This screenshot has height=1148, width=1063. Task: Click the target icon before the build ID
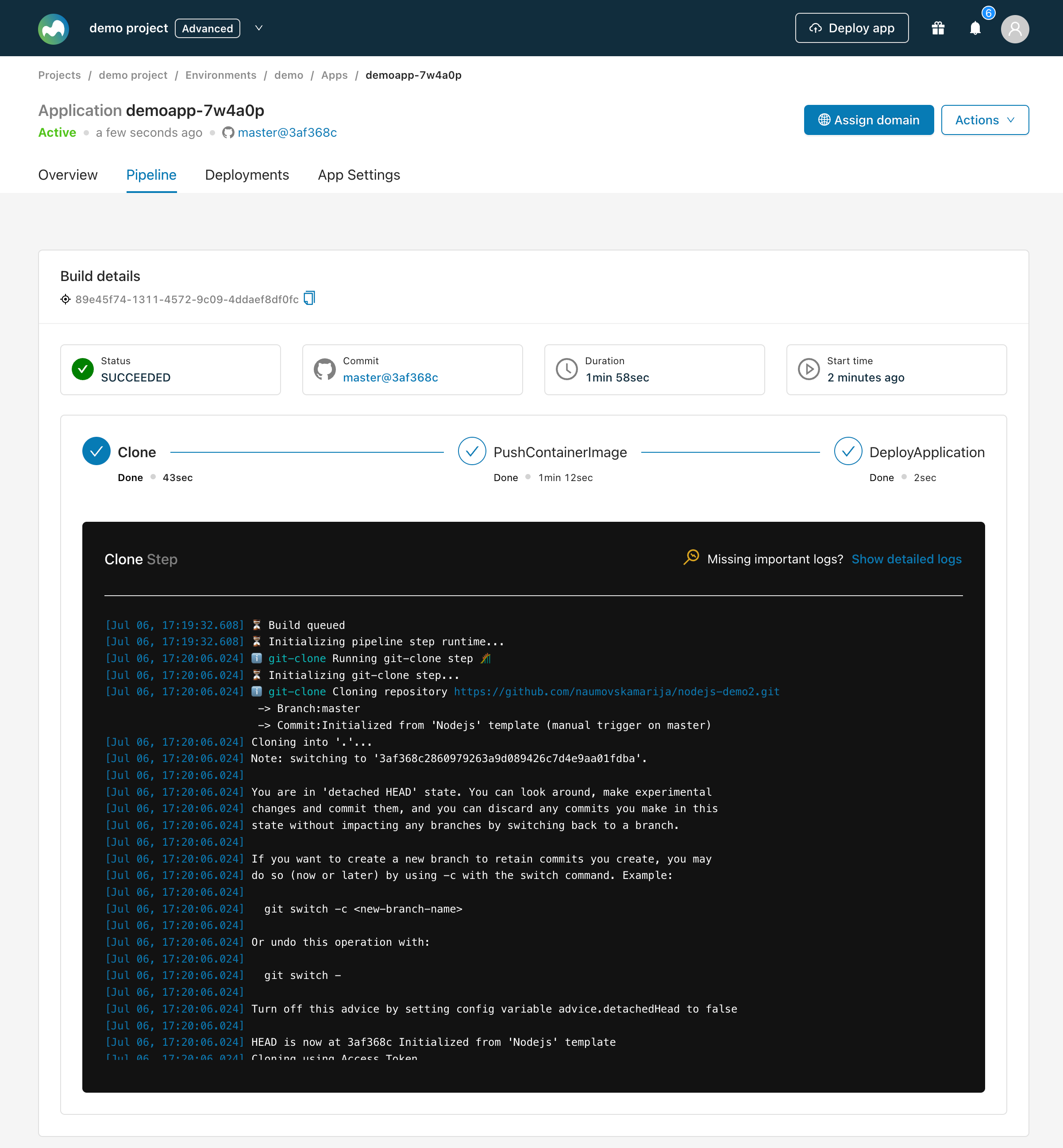point(65,299)
